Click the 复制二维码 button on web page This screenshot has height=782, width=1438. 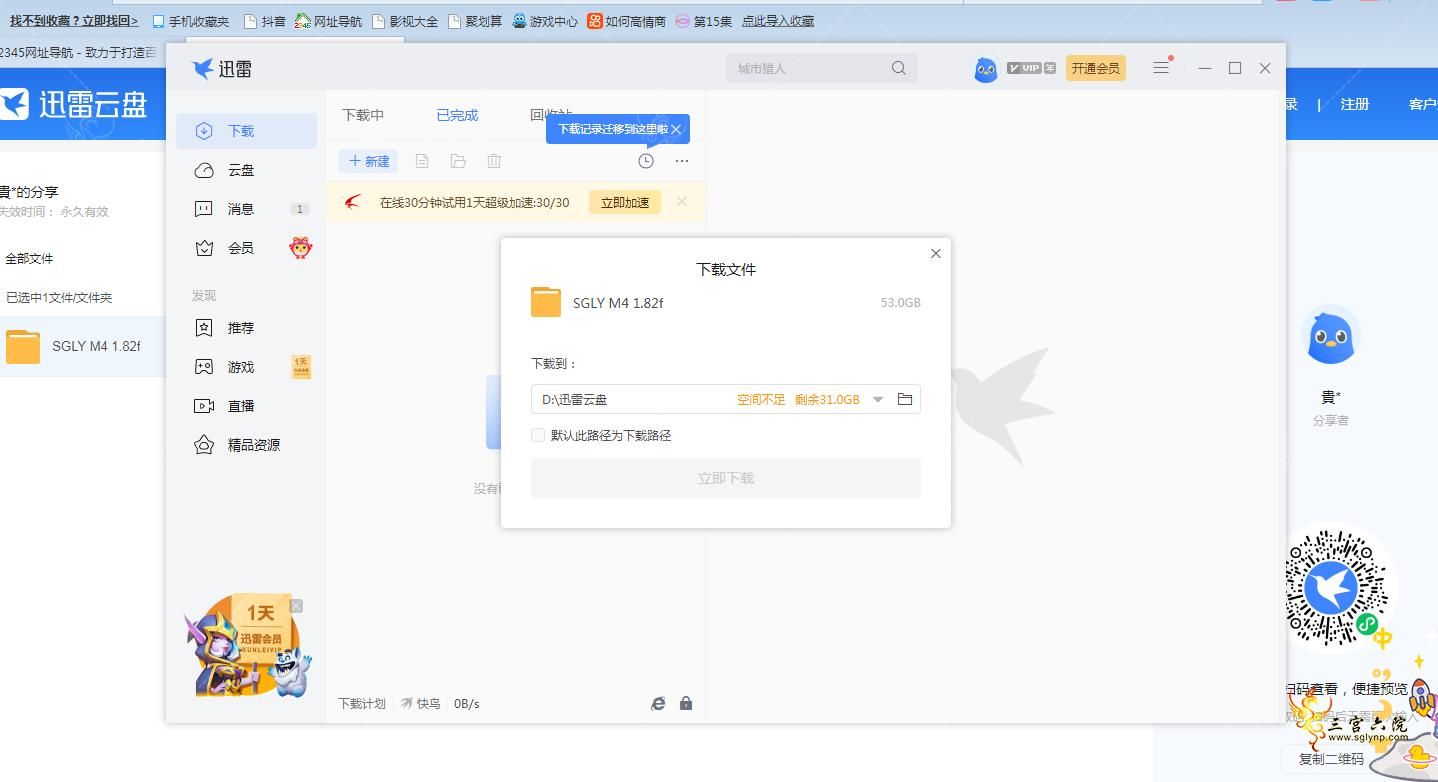click(x=1331, y=759)
